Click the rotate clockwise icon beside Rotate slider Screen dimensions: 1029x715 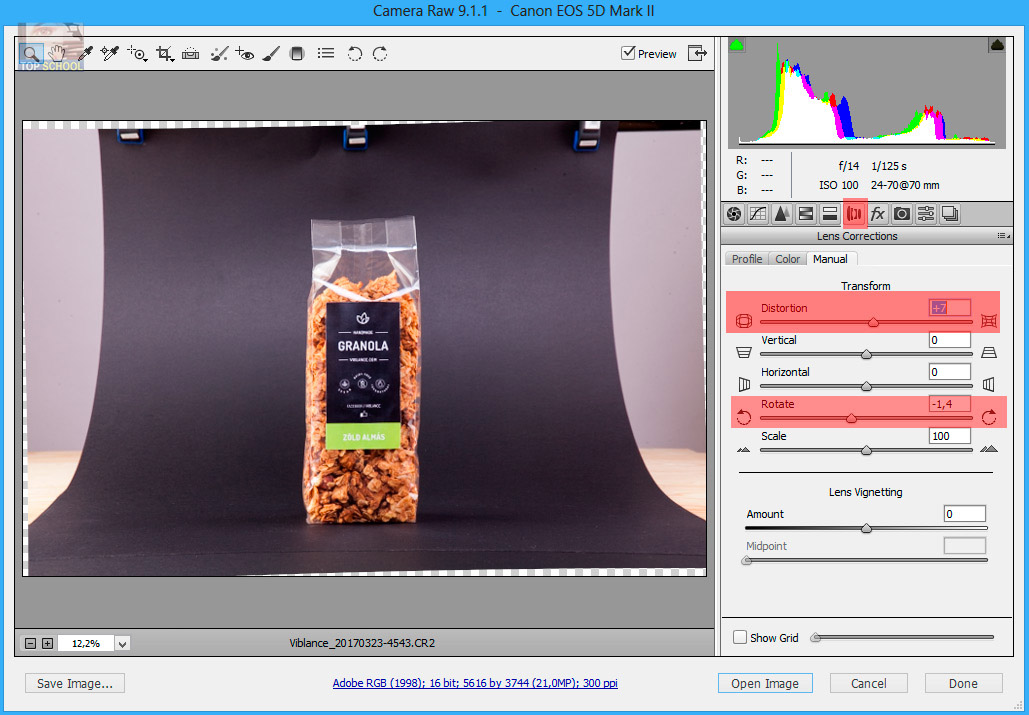point(989,417)
